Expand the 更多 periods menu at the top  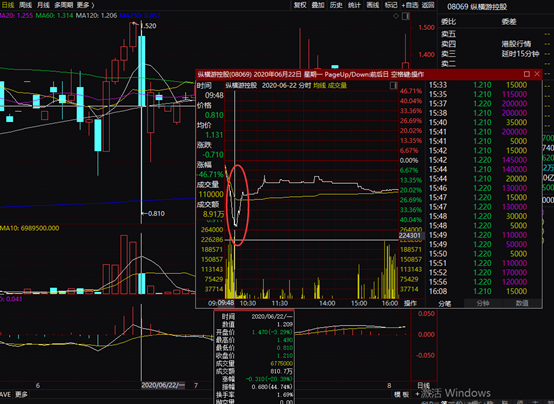point(85,5)
